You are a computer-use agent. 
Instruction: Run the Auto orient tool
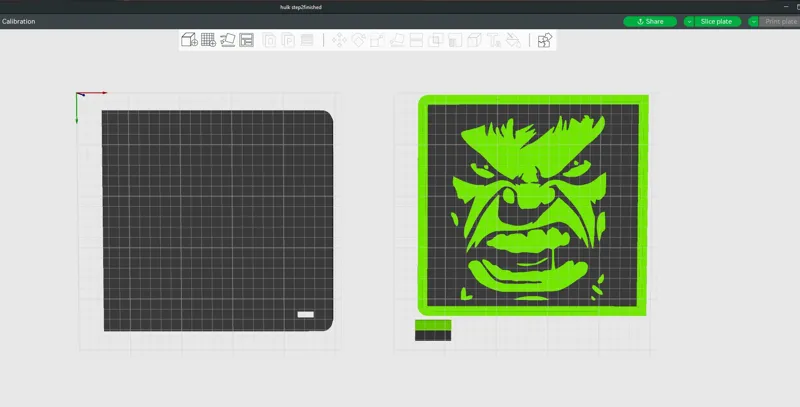[x=228, y=40]
